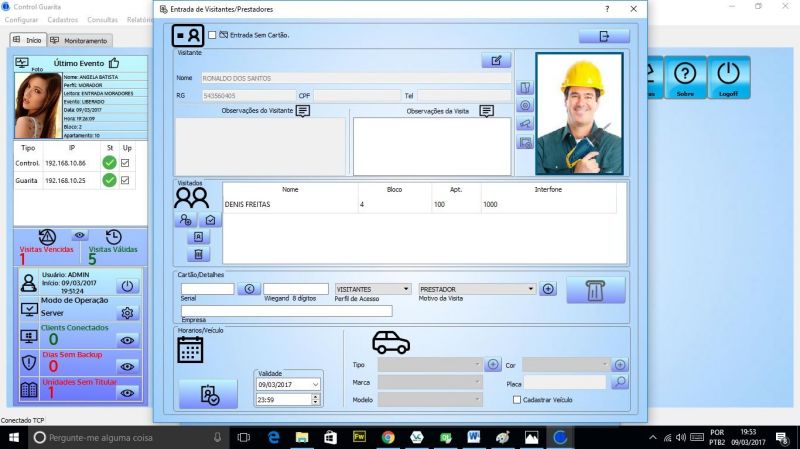This screenshot has width=800, height=449.
Task: Switch to the Monitoramento tab
Action: [x=80, y=40]
